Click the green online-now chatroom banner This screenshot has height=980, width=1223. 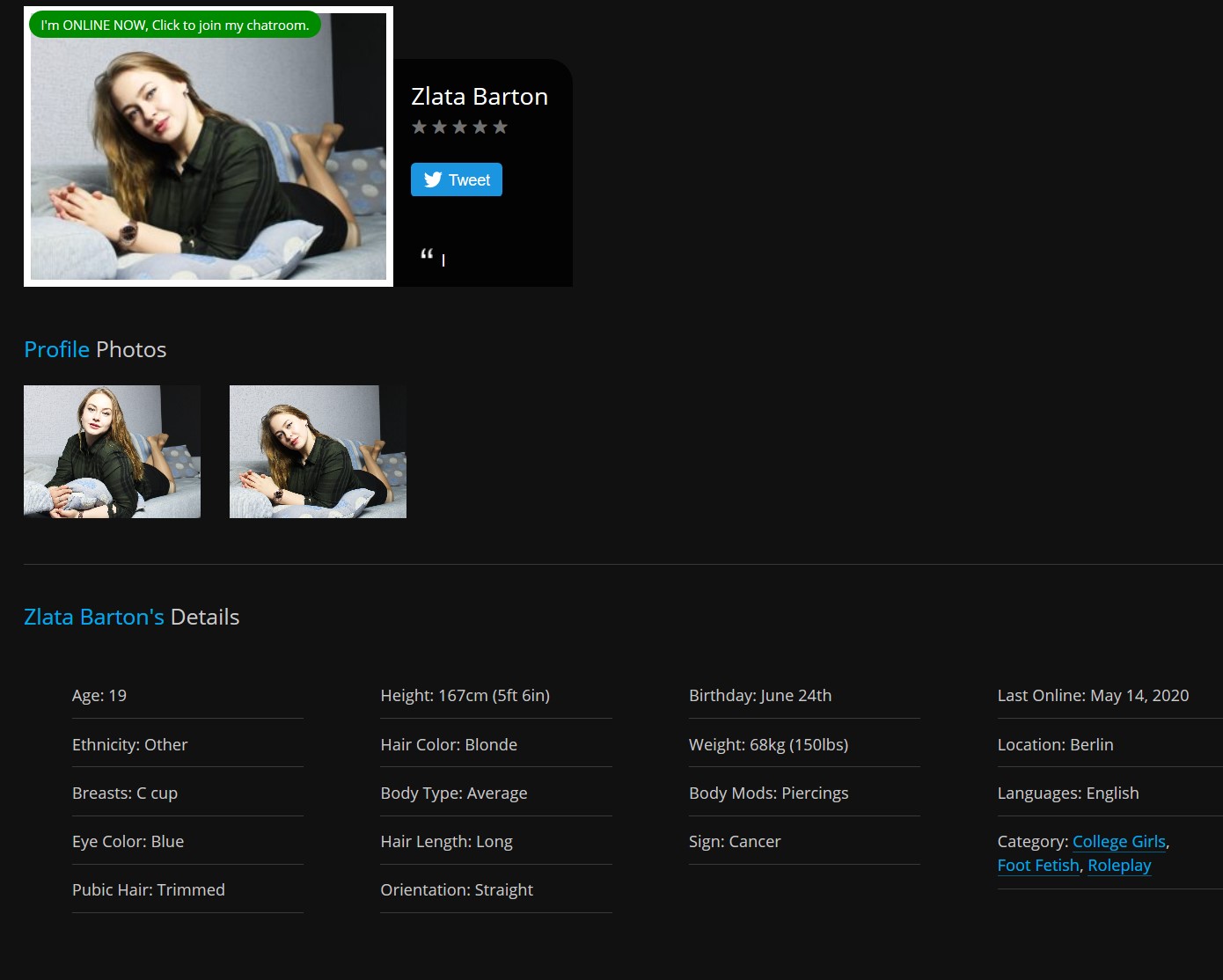point(175,25)
